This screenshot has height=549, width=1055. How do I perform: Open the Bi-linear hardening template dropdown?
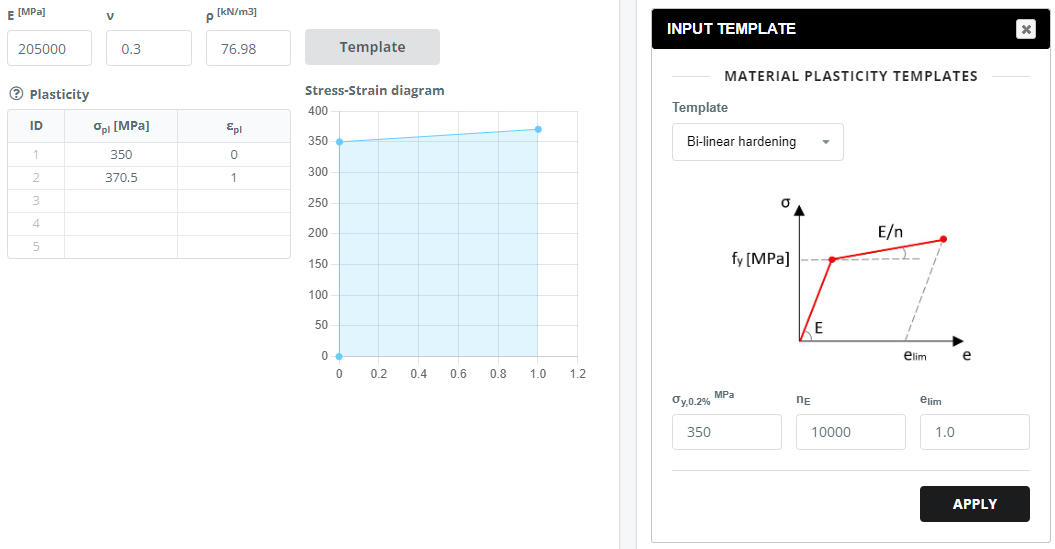point(758,142)
